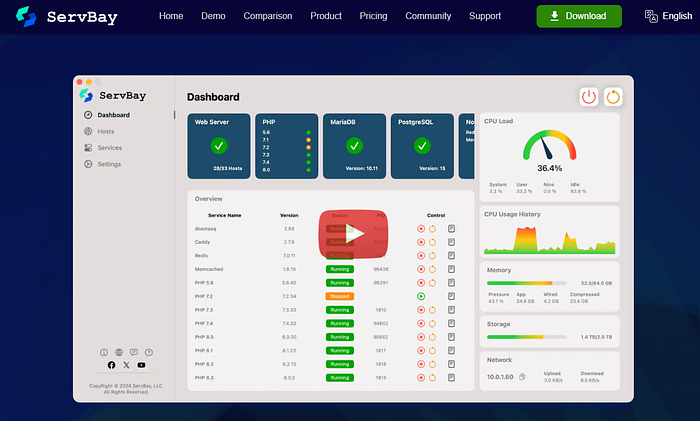Open the Support menu item
Screen dimensions: 700x421
click(485, 16)
